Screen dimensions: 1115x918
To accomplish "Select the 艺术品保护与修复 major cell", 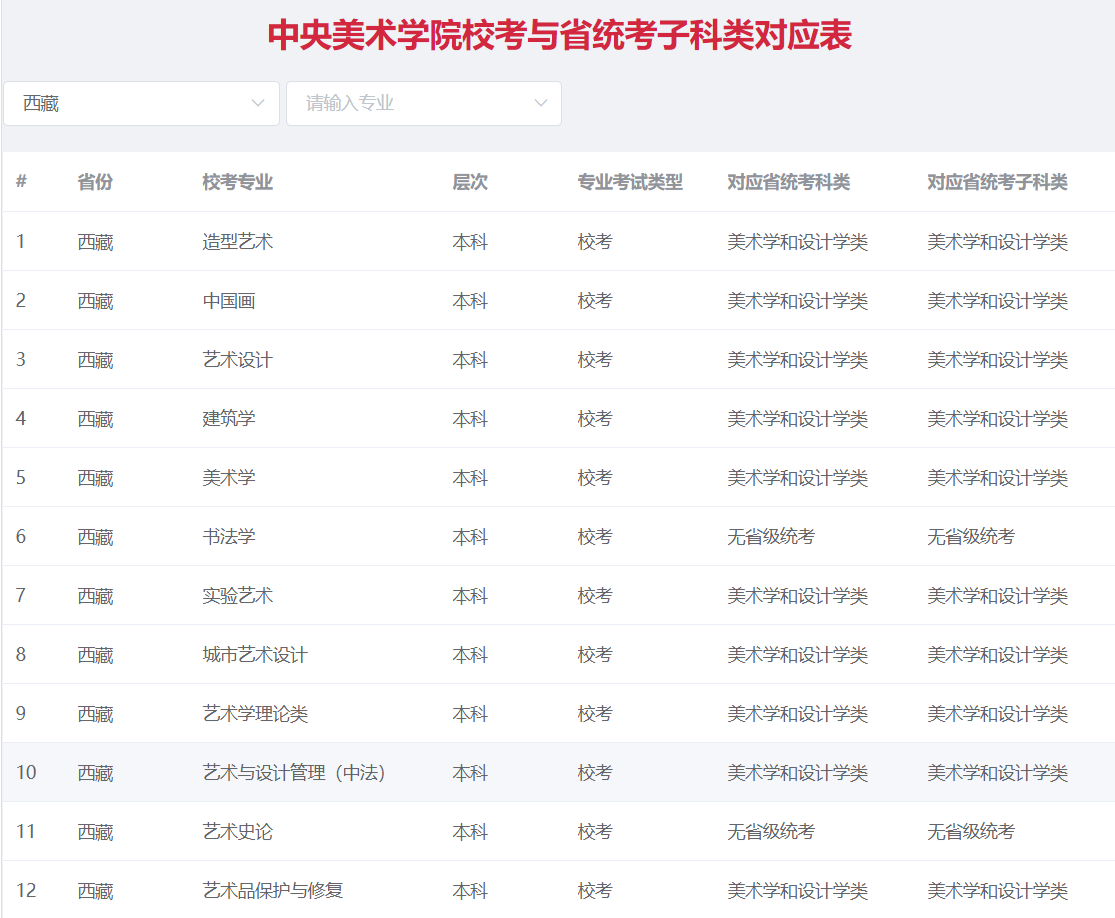I will tap(273, 891).
